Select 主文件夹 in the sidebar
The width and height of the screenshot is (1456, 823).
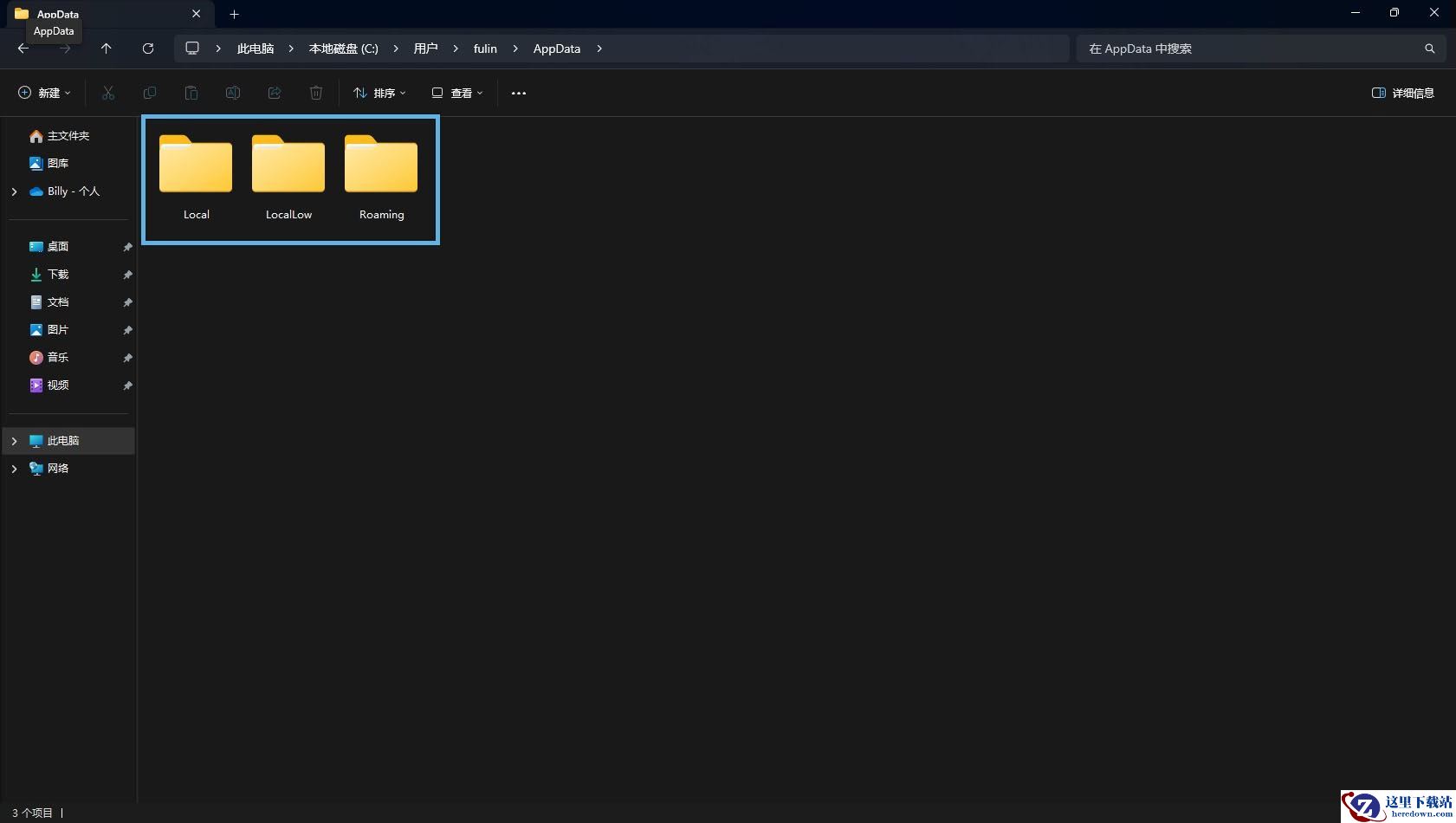(x=68, y=136)
